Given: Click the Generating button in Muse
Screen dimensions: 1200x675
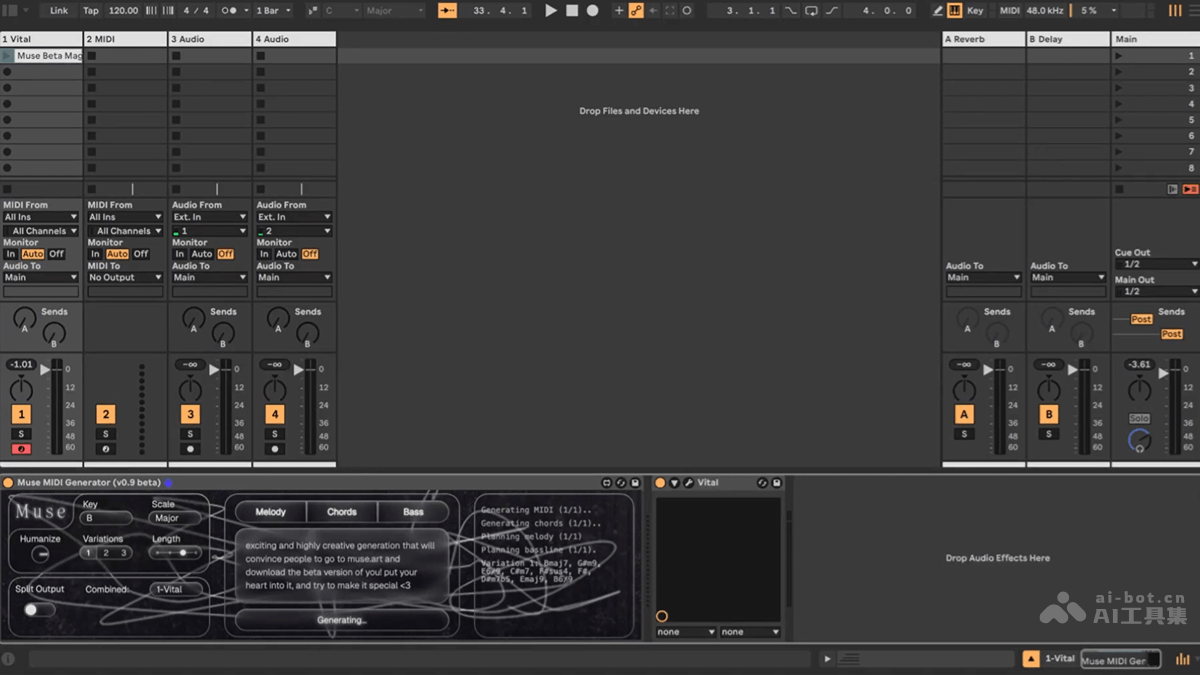Looking at the screenshot, I should pos(341,620).
